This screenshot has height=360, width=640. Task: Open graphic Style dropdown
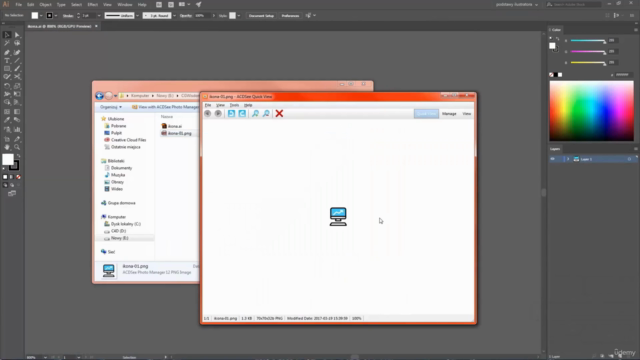[x=239, y=16]
